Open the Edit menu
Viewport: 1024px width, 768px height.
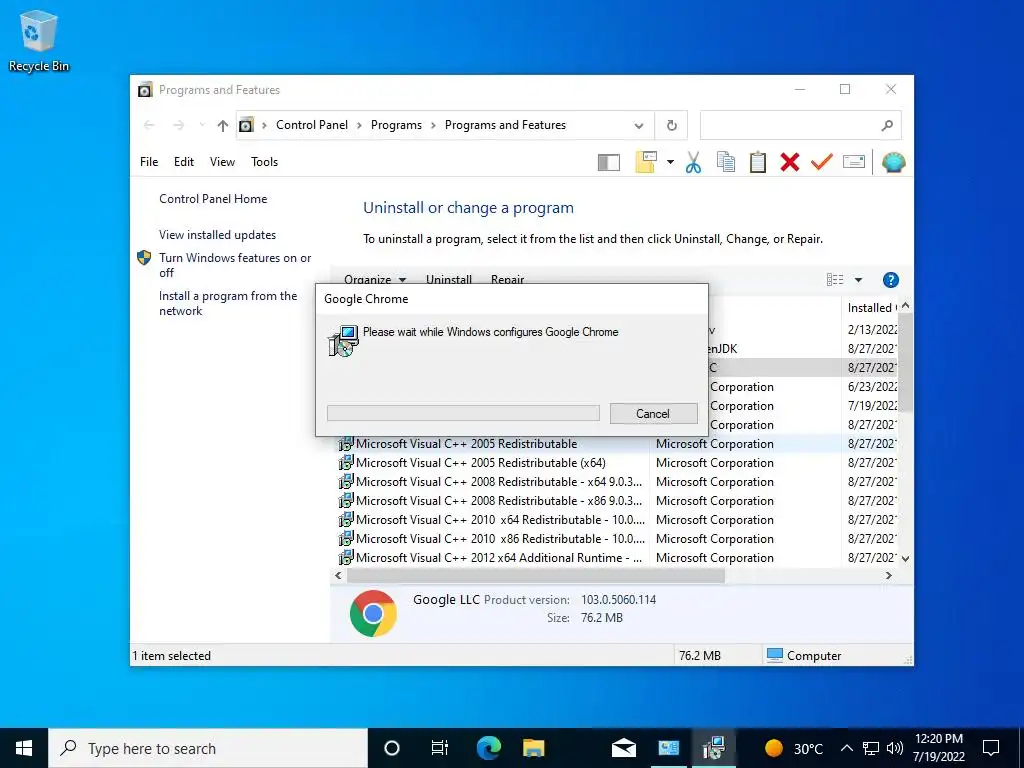(184, 162)
